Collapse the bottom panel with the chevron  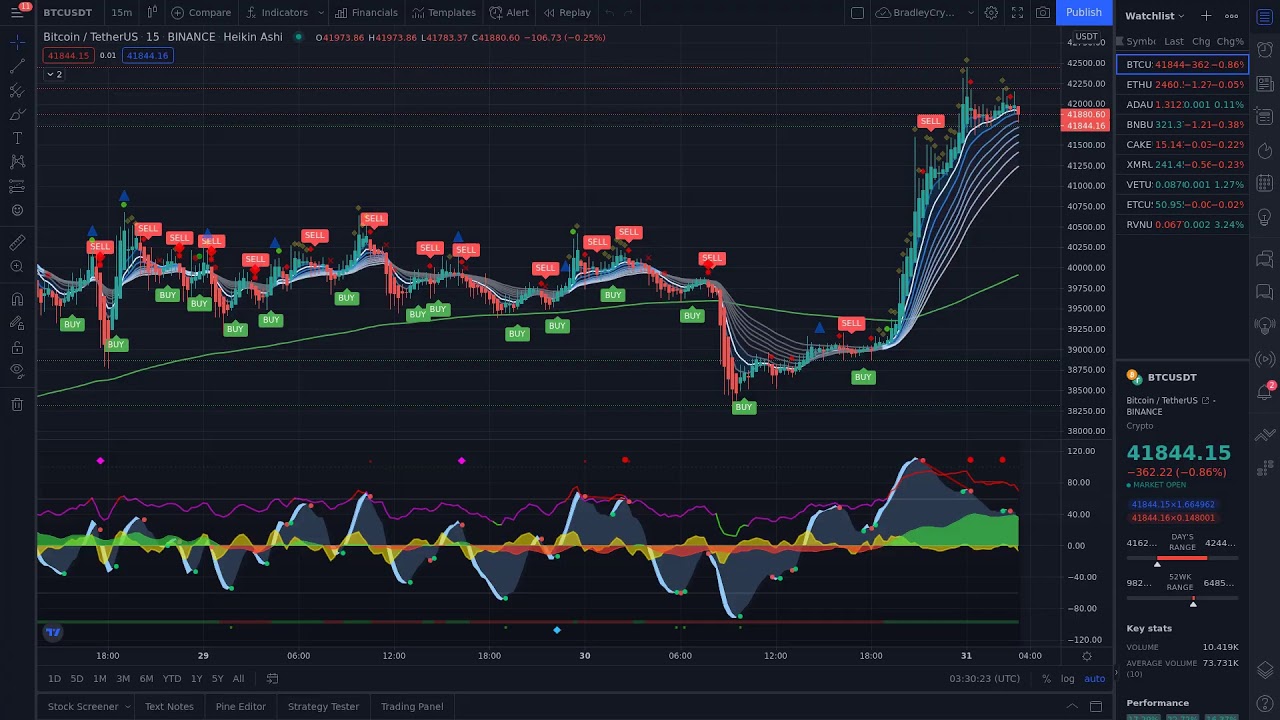pos(1072,706)
